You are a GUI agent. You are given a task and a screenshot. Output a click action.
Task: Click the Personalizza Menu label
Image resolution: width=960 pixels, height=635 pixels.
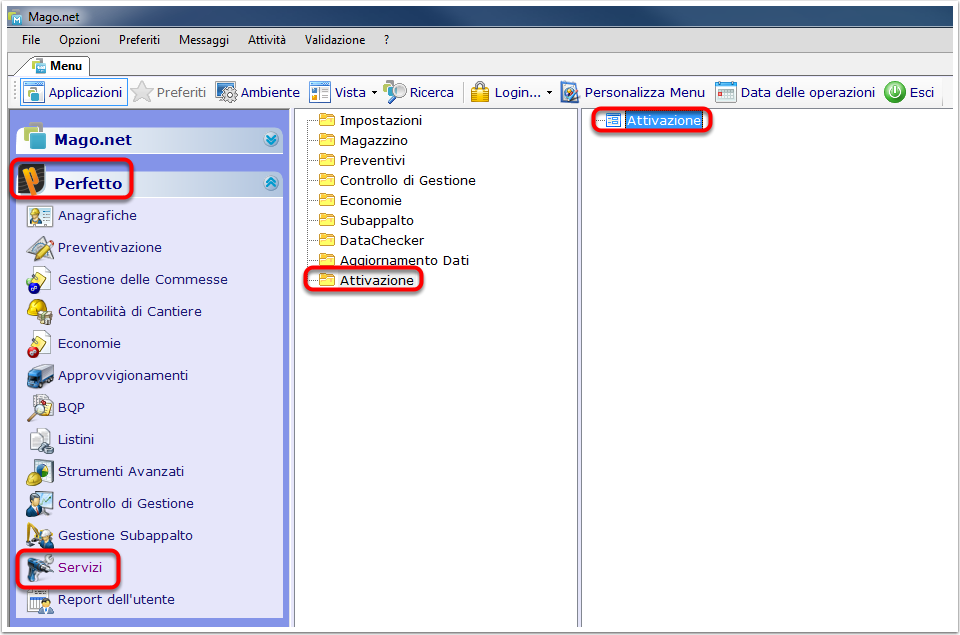pyautogui.click(x=645, y=92)
